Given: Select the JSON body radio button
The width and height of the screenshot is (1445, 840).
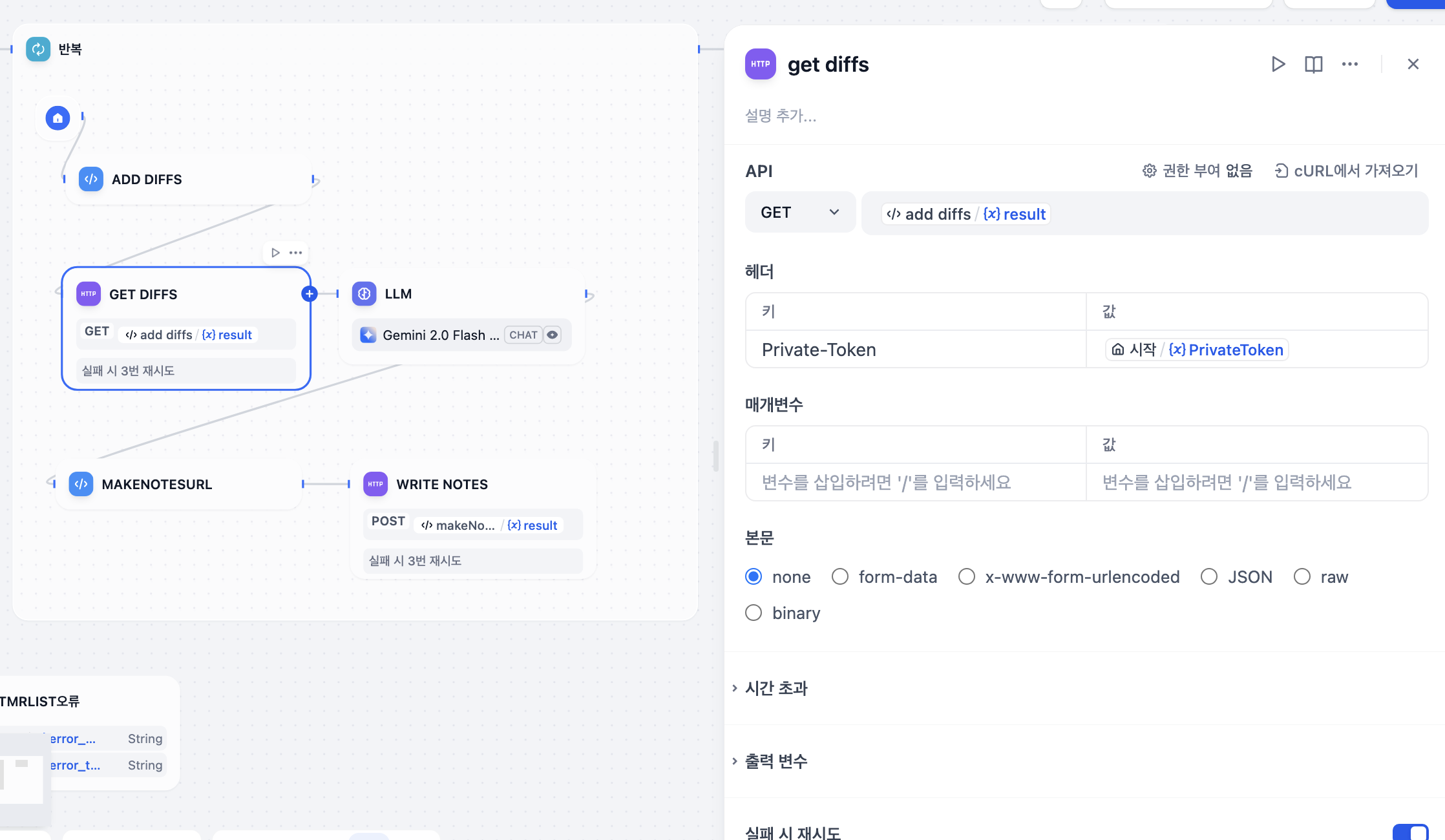Looking at the screenshot, I should coord(1209,576).
